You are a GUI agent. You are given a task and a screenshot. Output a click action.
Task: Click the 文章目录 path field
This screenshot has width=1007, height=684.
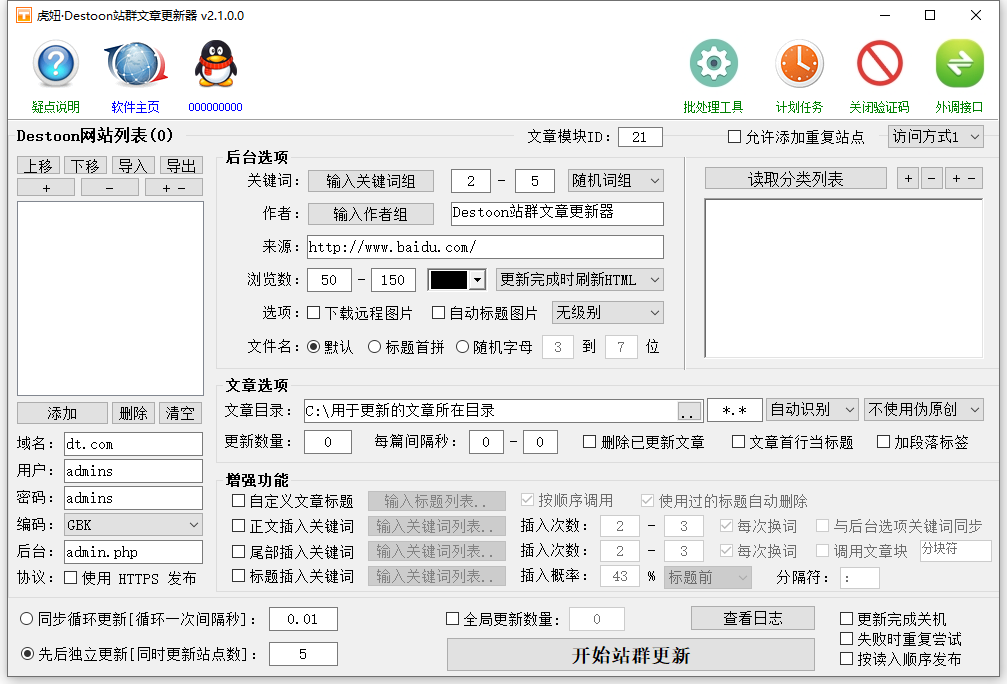click(491, 411)
